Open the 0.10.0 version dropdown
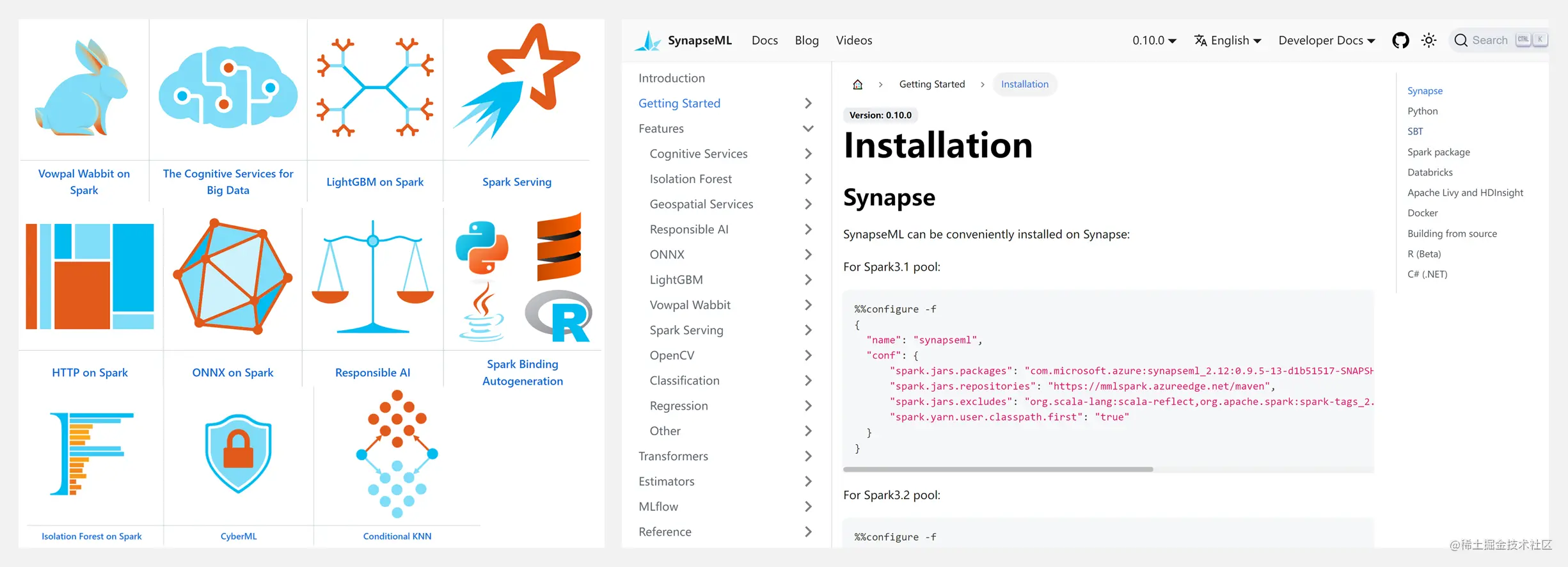Screen dimensions: 1568x567 tap(1154, 40)
